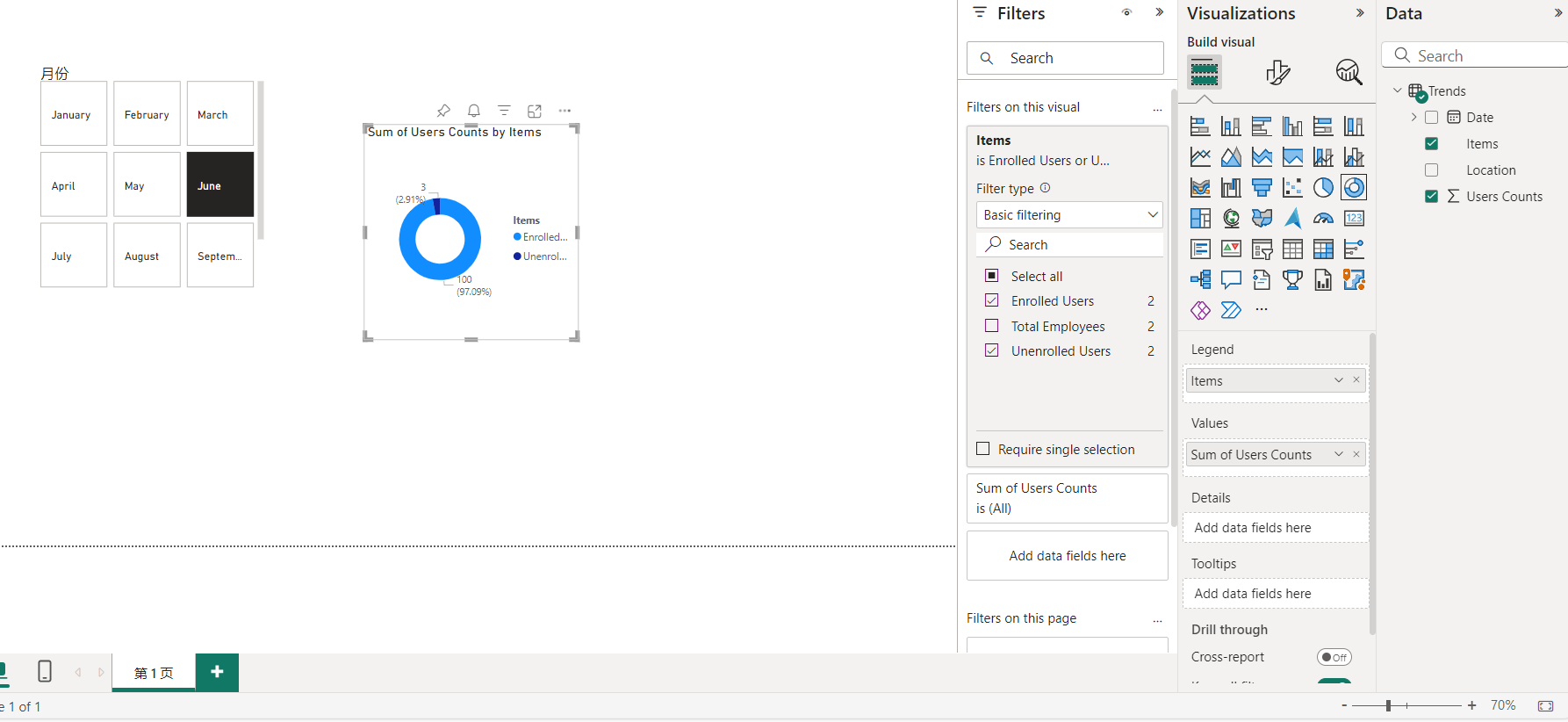Open the Filter type dropdown
The width and height of the screenshot is (1568, 722).
tap(1069, 215)
